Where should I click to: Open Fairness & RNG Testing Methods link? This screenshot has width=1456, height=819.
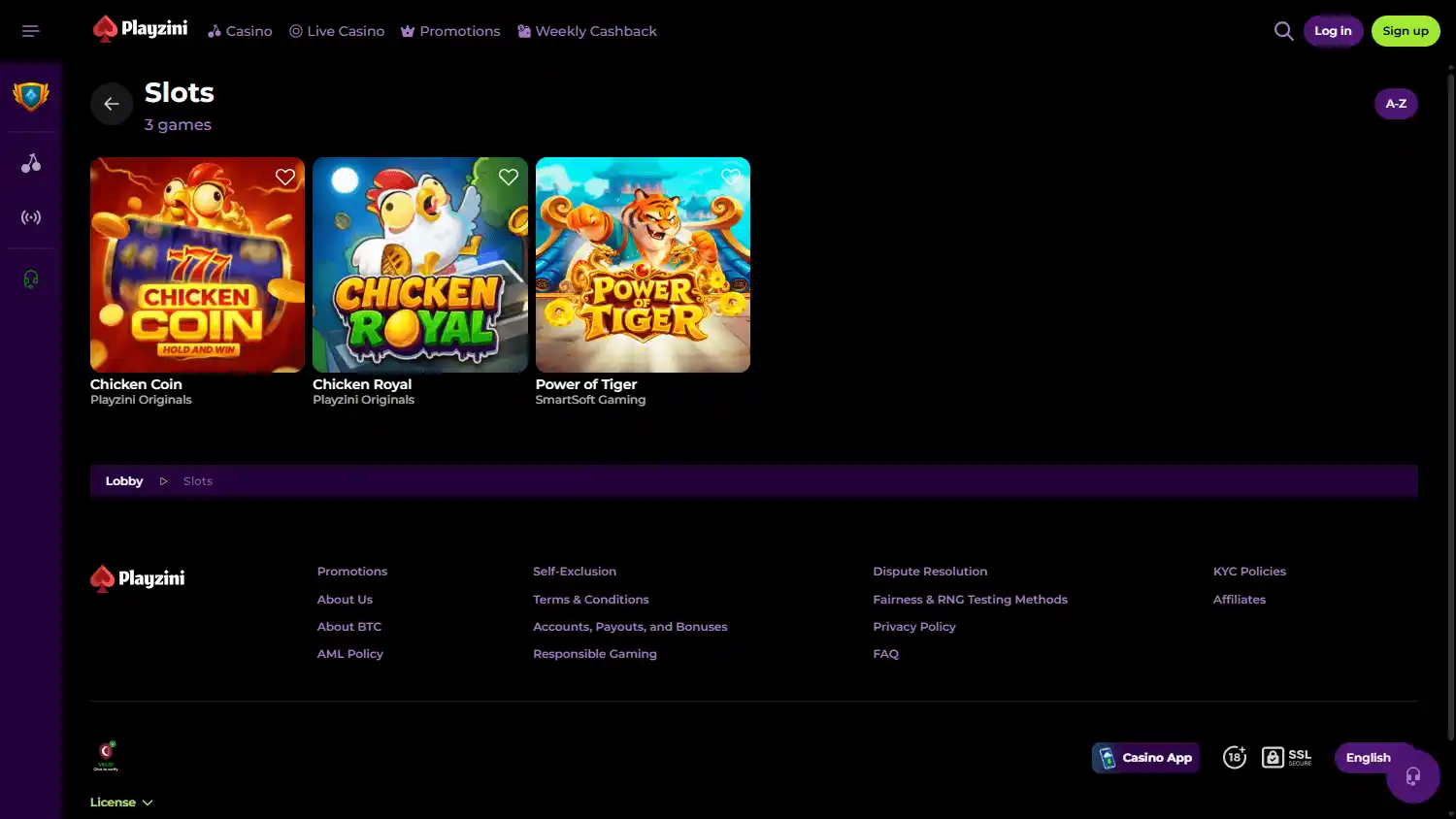[971, 600]
